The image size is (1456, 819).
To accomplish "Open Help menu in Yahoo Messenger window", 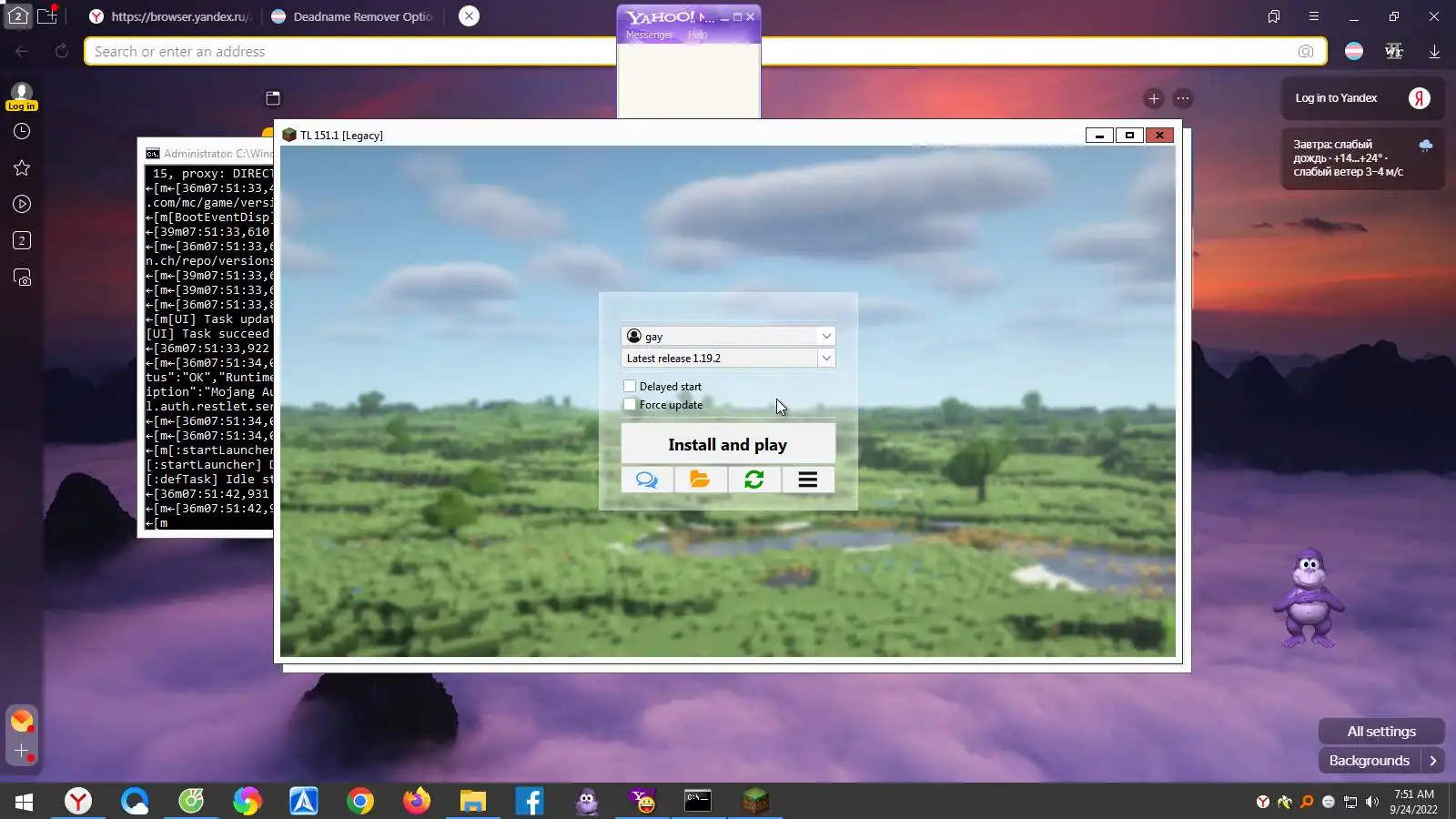I will [x=697, y=35].
